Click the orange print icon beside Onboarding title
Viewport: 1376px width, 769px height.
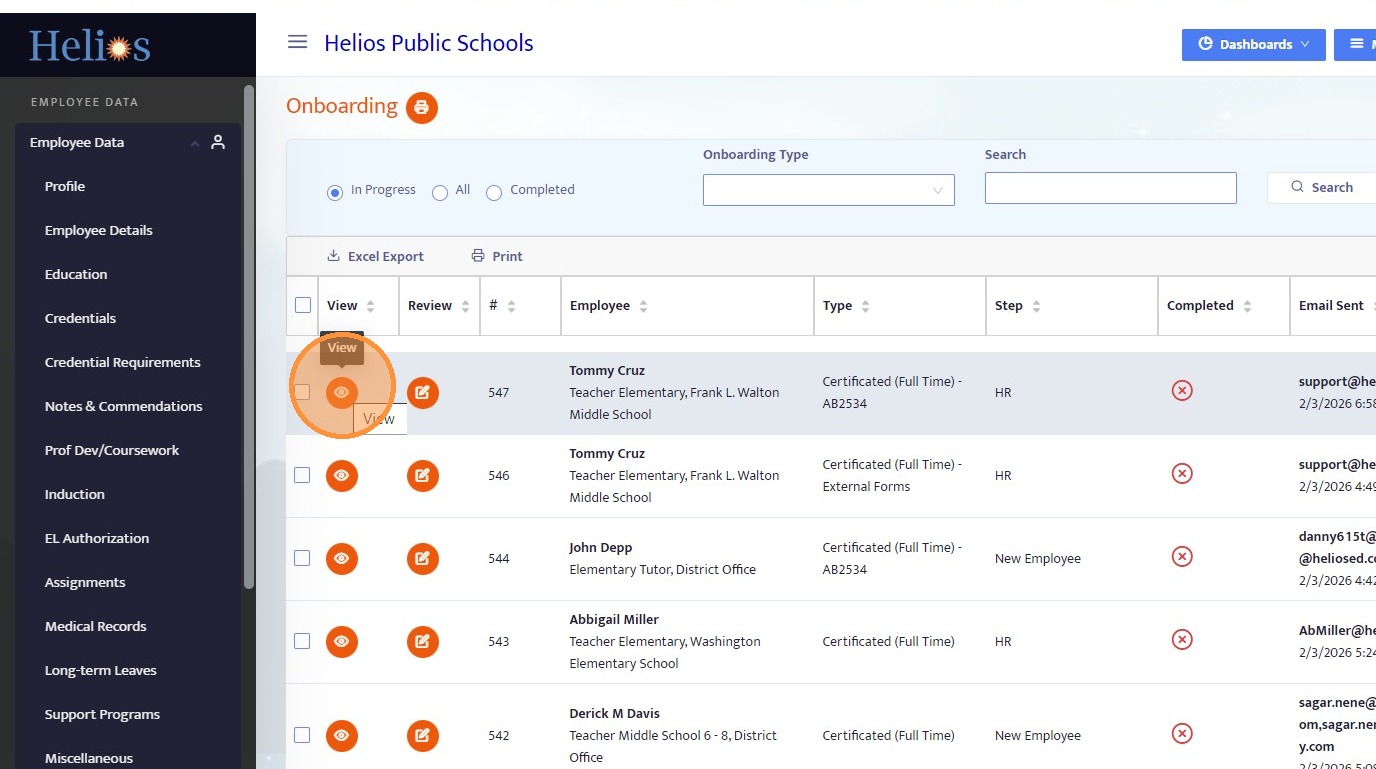click(421, 107)
